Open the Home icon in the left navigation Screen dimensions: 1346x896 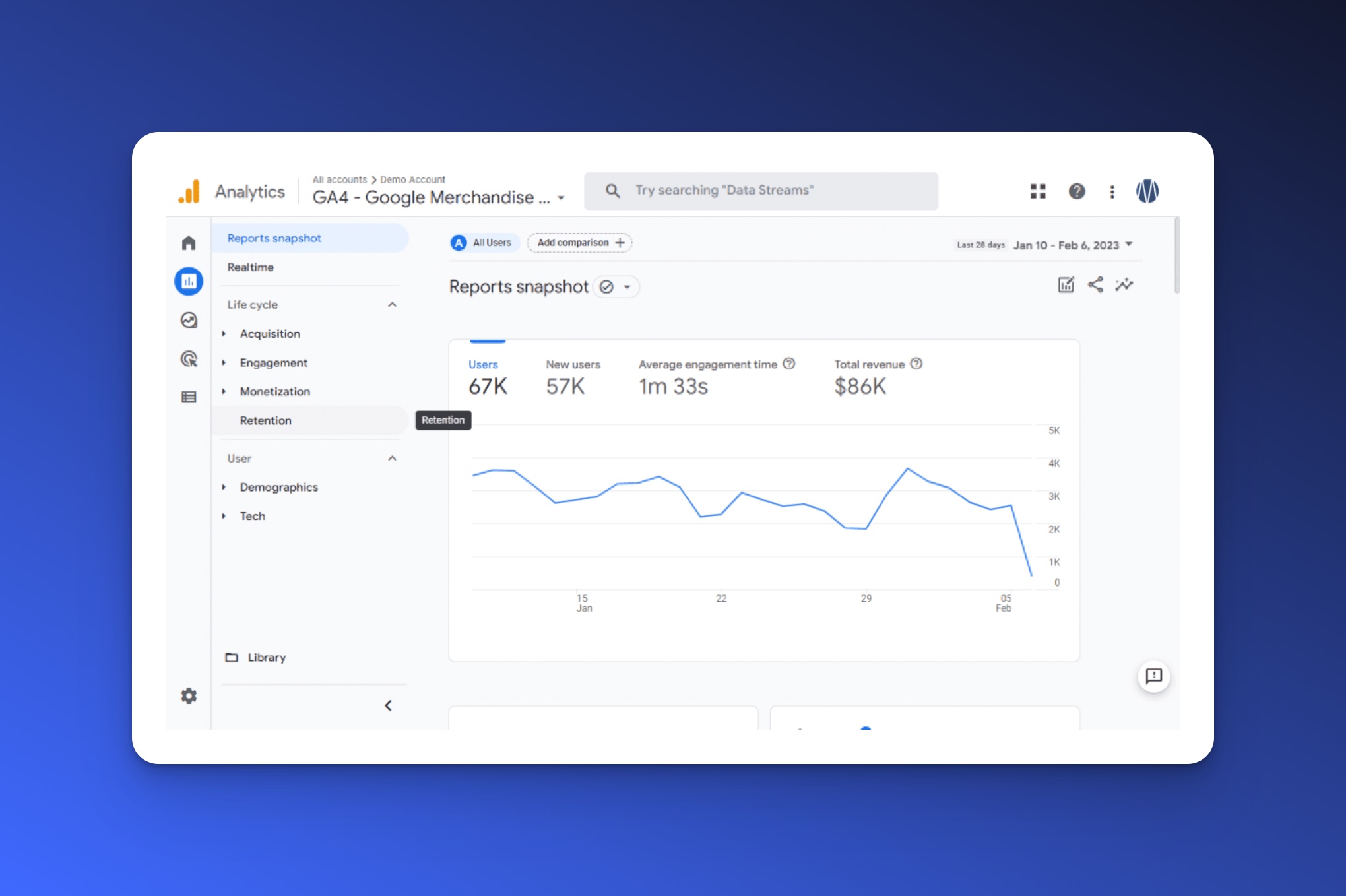coord(189,243)
